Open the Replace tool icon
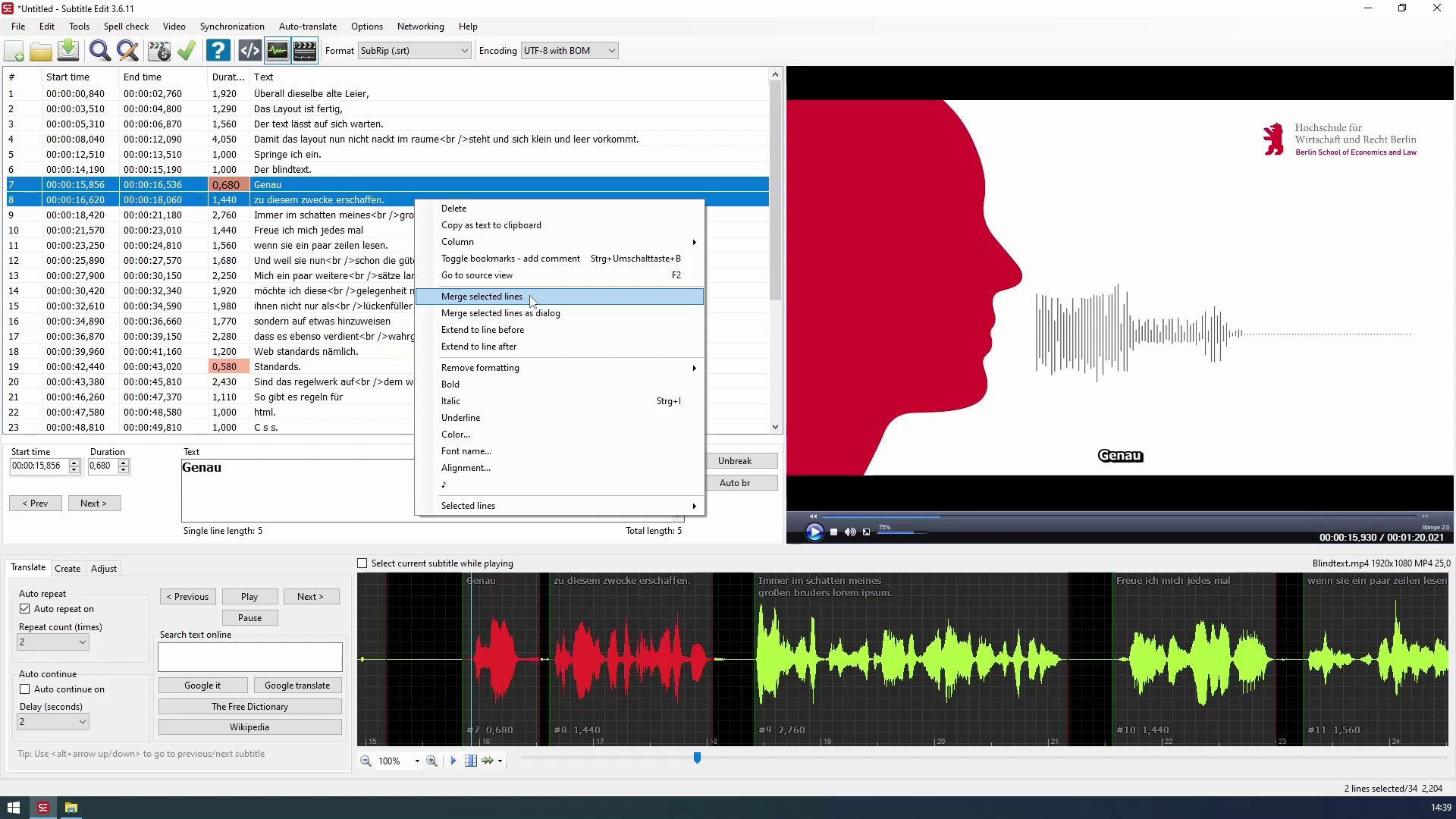The width and height of the screenshot is (1456, 819). pyautogui.click(x=127, y=51)
